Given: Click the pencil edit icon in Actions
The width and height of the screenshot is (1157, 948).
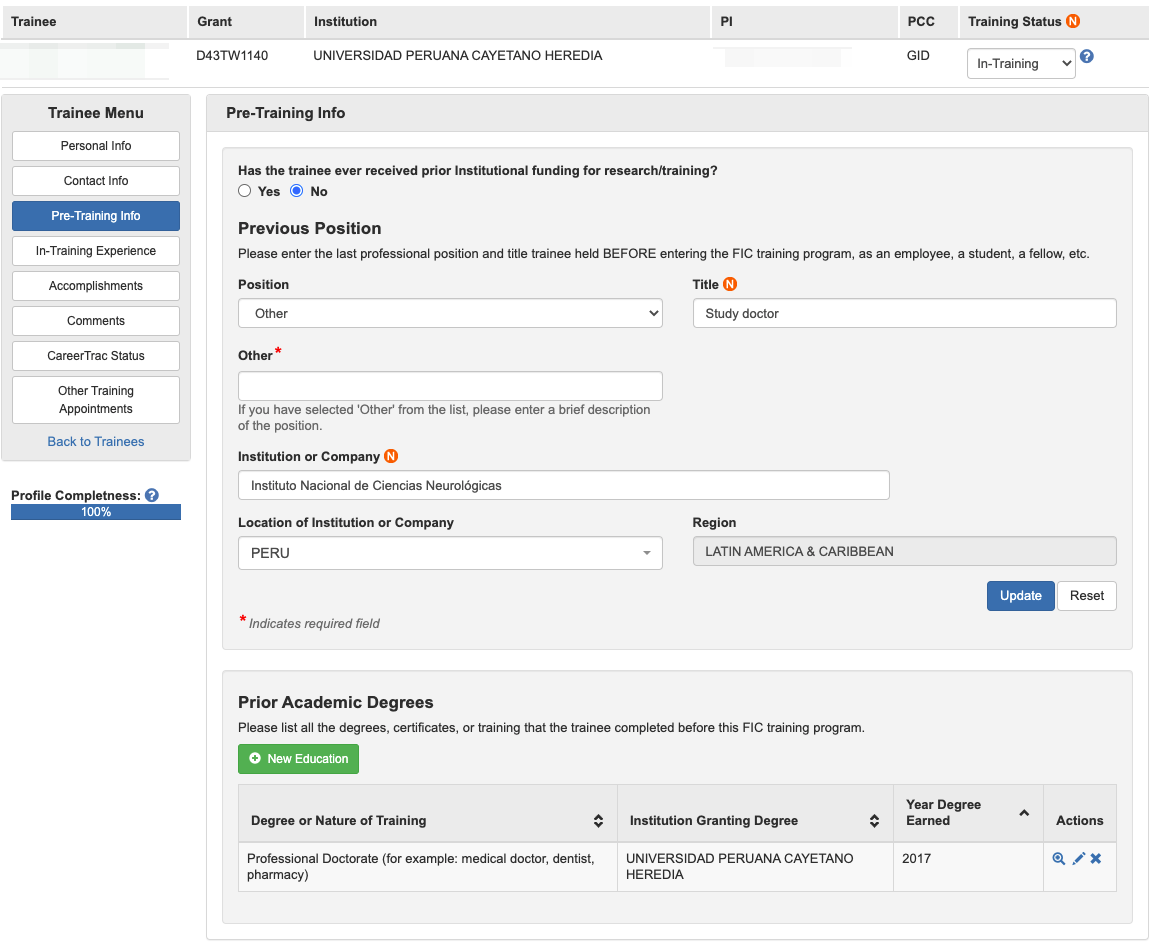Looking at the screenshot, I should [1078, 859].
